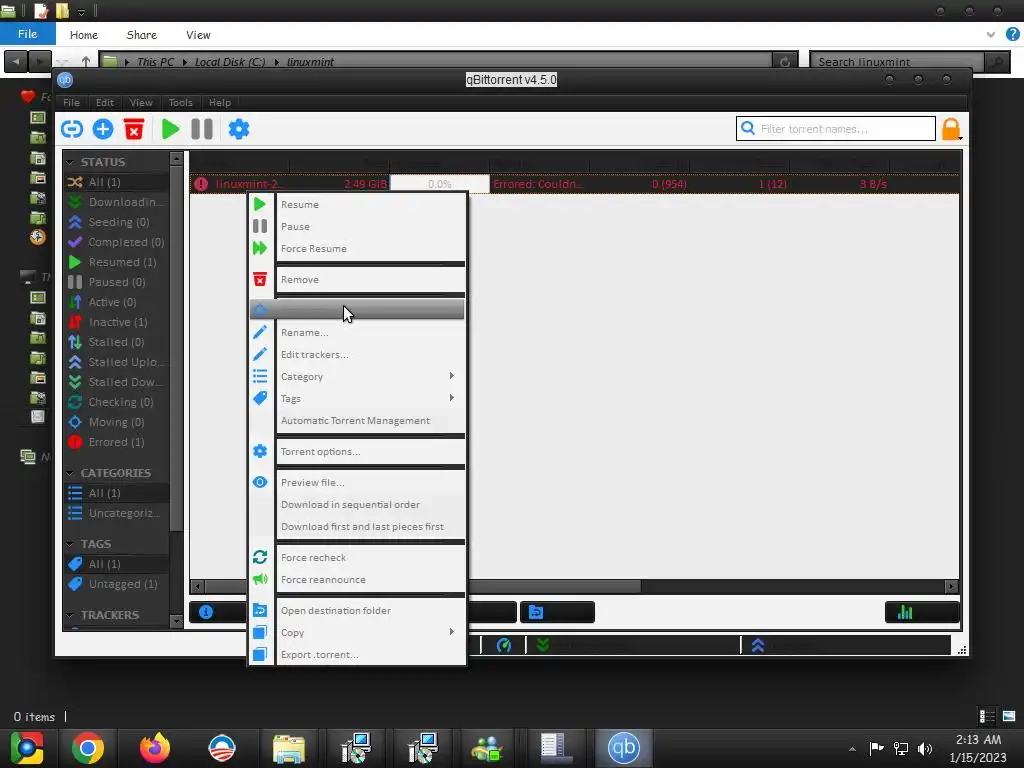Filter by Errored (1) status
This screenshot has width=1024, height=768.
click(116, 442)
